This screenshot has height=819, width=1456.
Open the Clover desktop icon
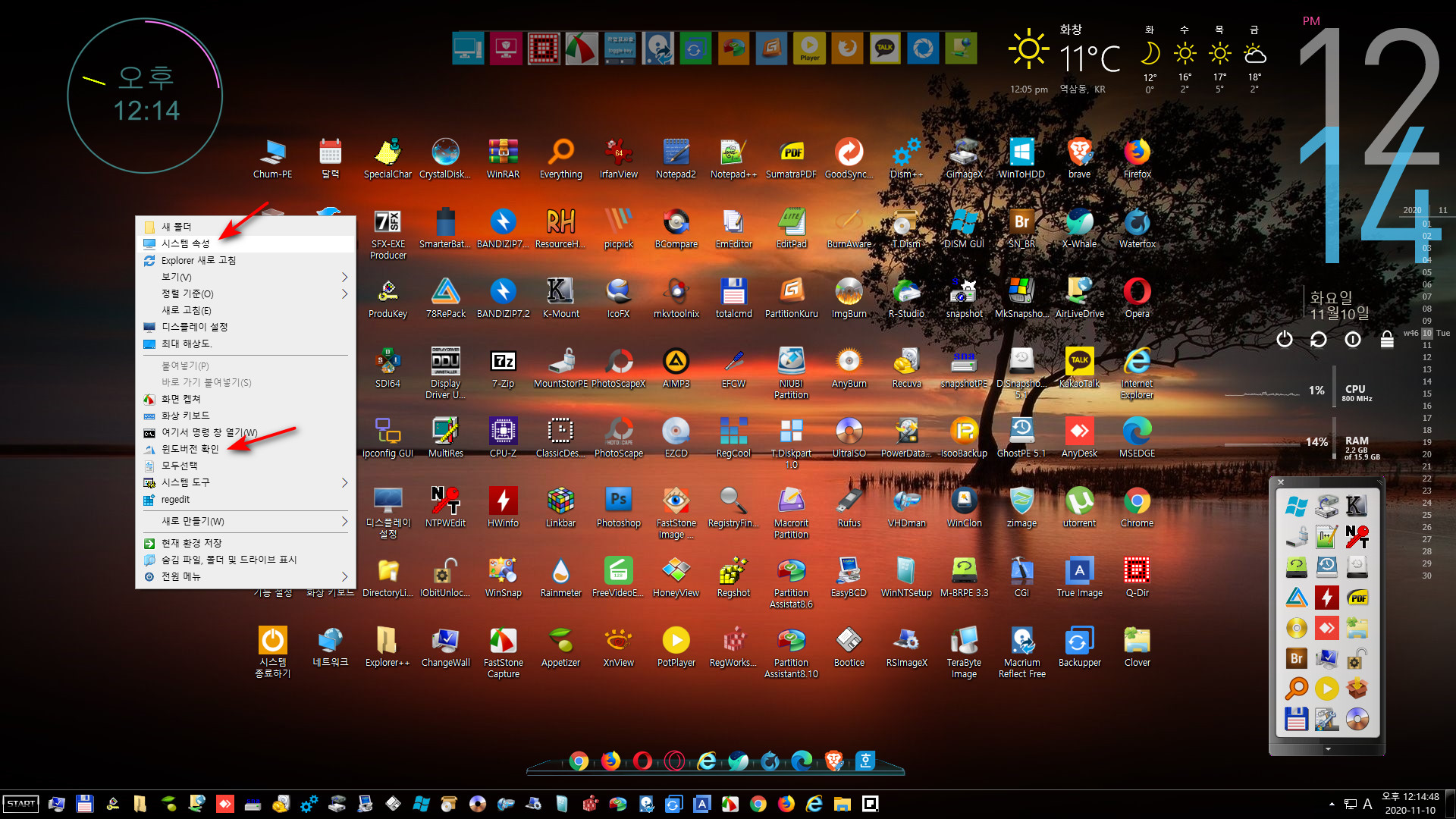tap(1137, 647)
